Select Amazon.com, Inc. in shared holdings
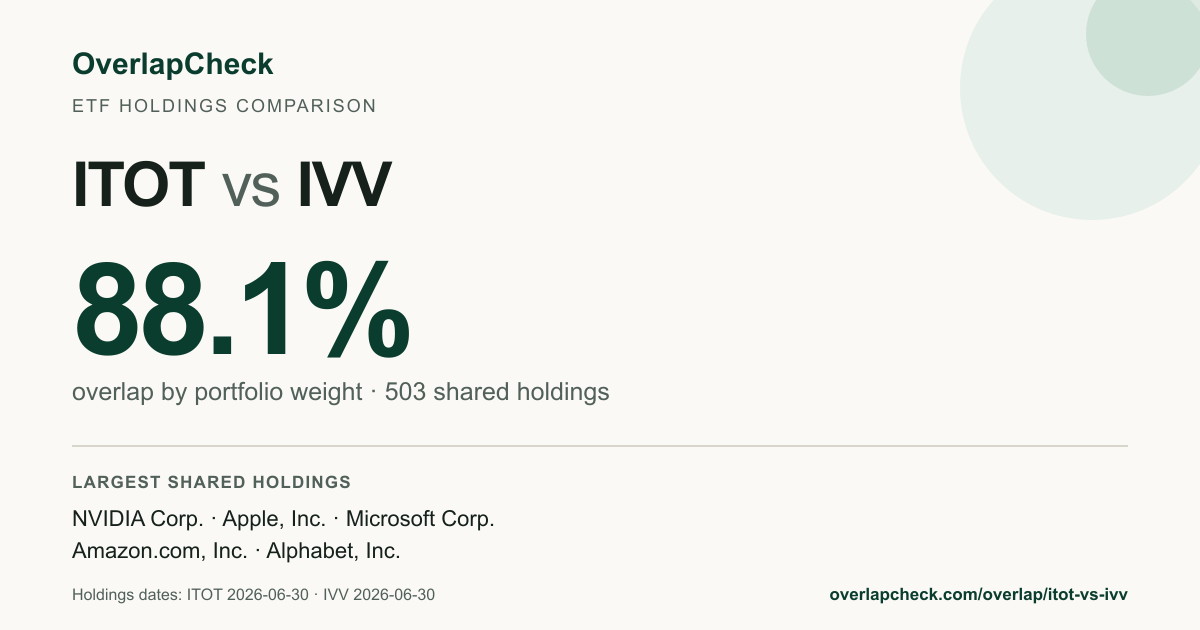The height and width of the screenshot is (630, 1200). [x=160, y=551]
